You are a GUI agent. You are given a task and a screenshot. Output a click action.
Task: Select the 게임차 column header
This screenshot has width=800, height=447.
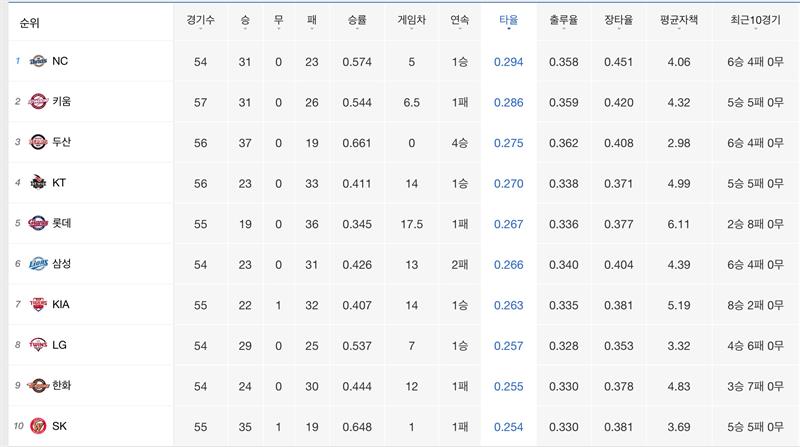click(x=412, y=20)
